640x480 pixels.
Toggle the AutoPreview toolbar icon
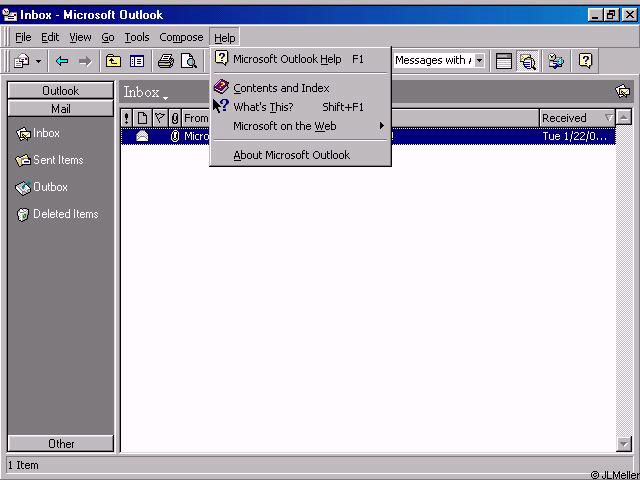(x=527, y=61)
